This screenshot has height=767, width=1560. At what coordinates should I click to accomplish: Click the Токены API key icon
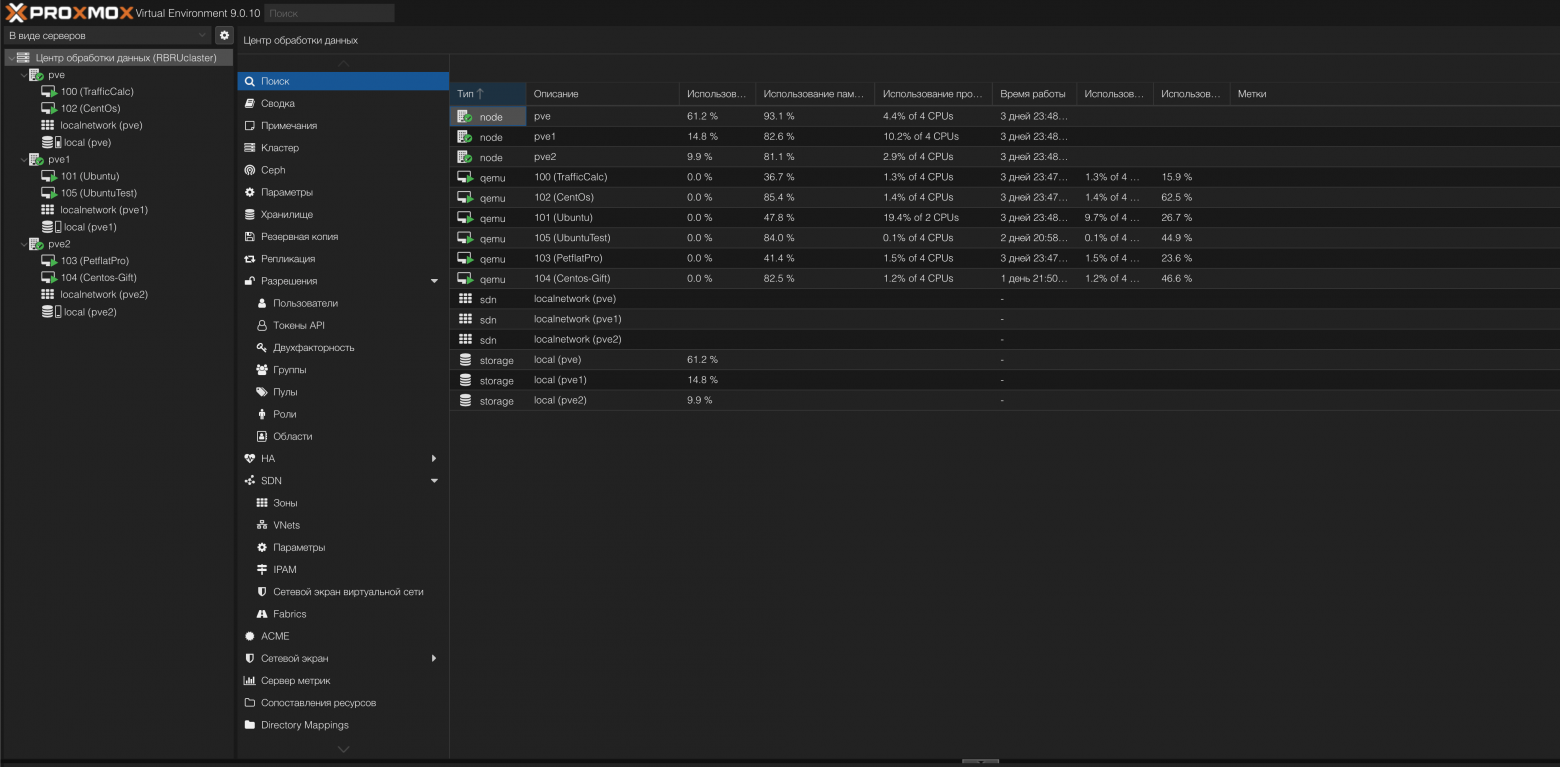pos(262,326)
